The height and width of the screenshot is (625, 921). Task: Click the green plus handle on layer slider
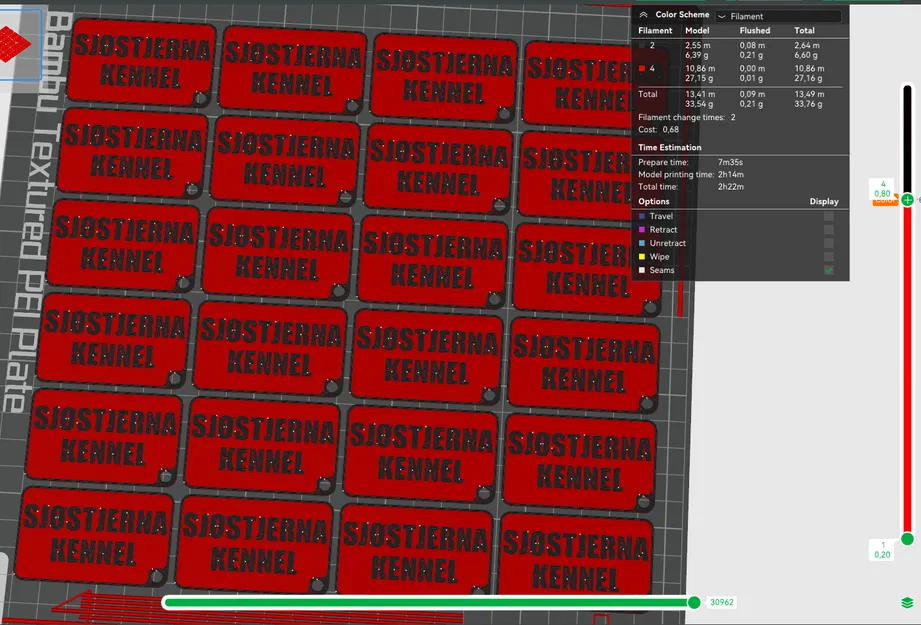pyautogui.click(x=907, y=200)
